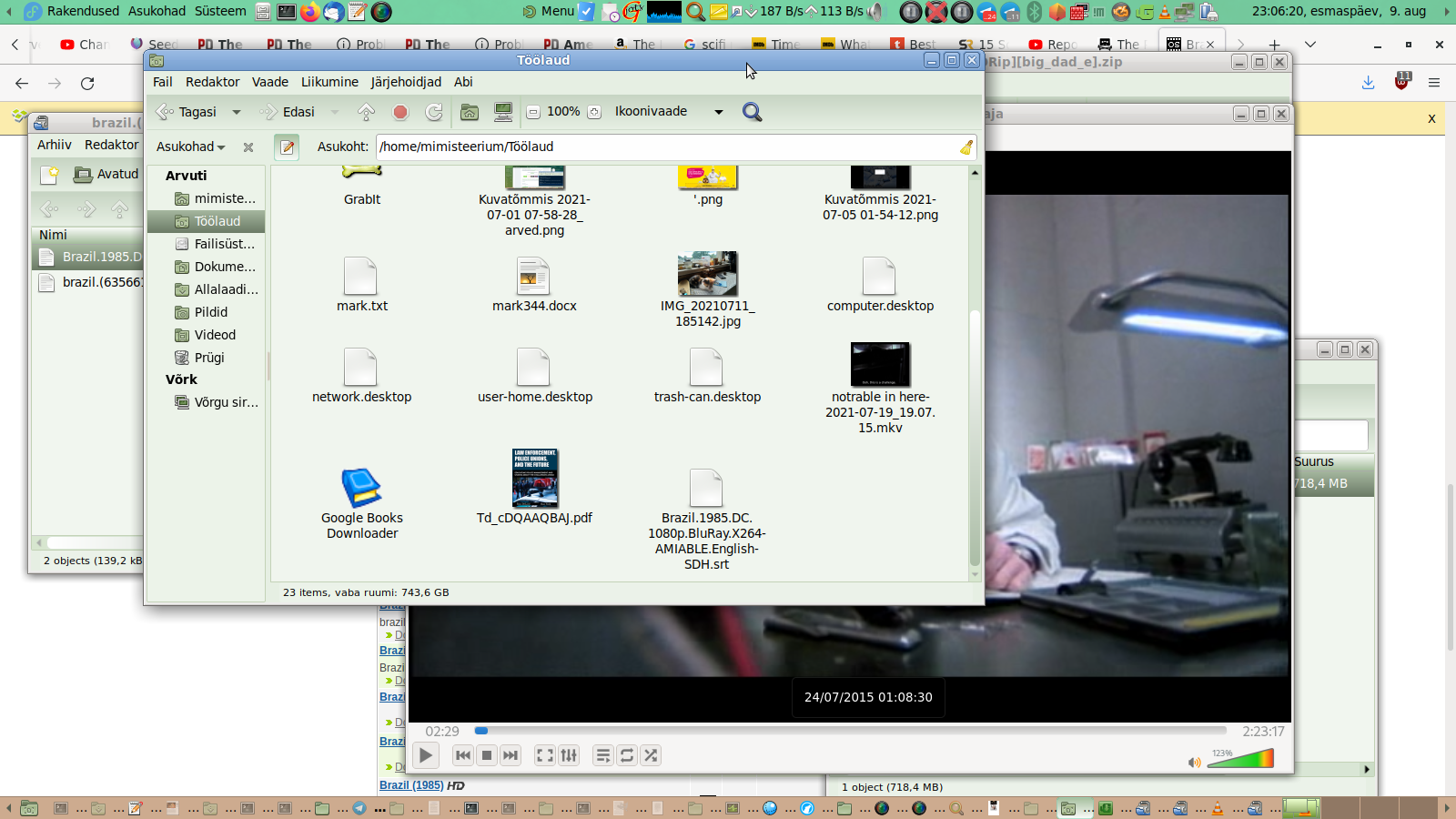Open the Ikoonivaade view mode dropdown
Screen dimensions: 1456x819
pyautogui.click(x=718, y=112)
